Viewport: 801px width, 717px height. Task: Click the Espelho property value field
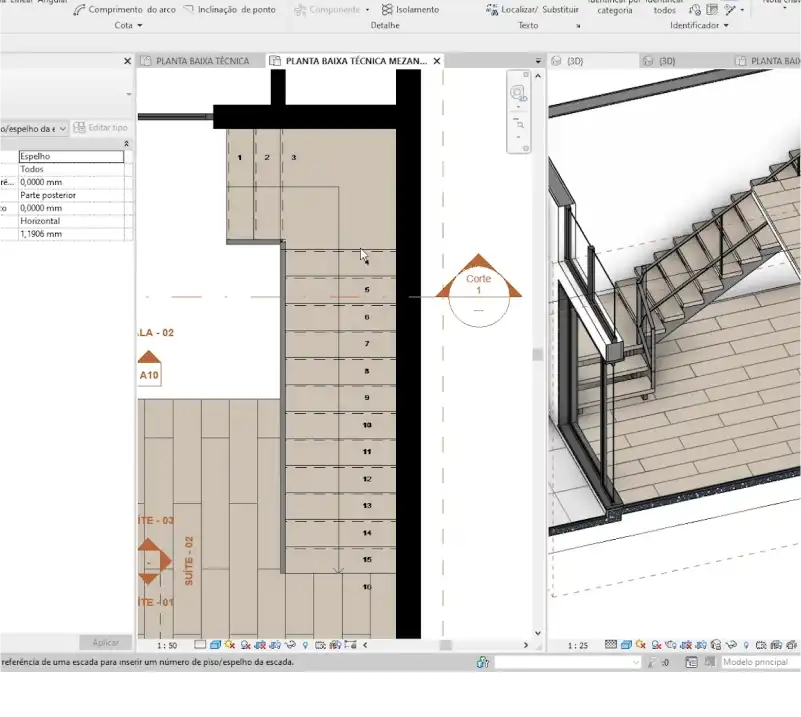(x=71, y=156)
